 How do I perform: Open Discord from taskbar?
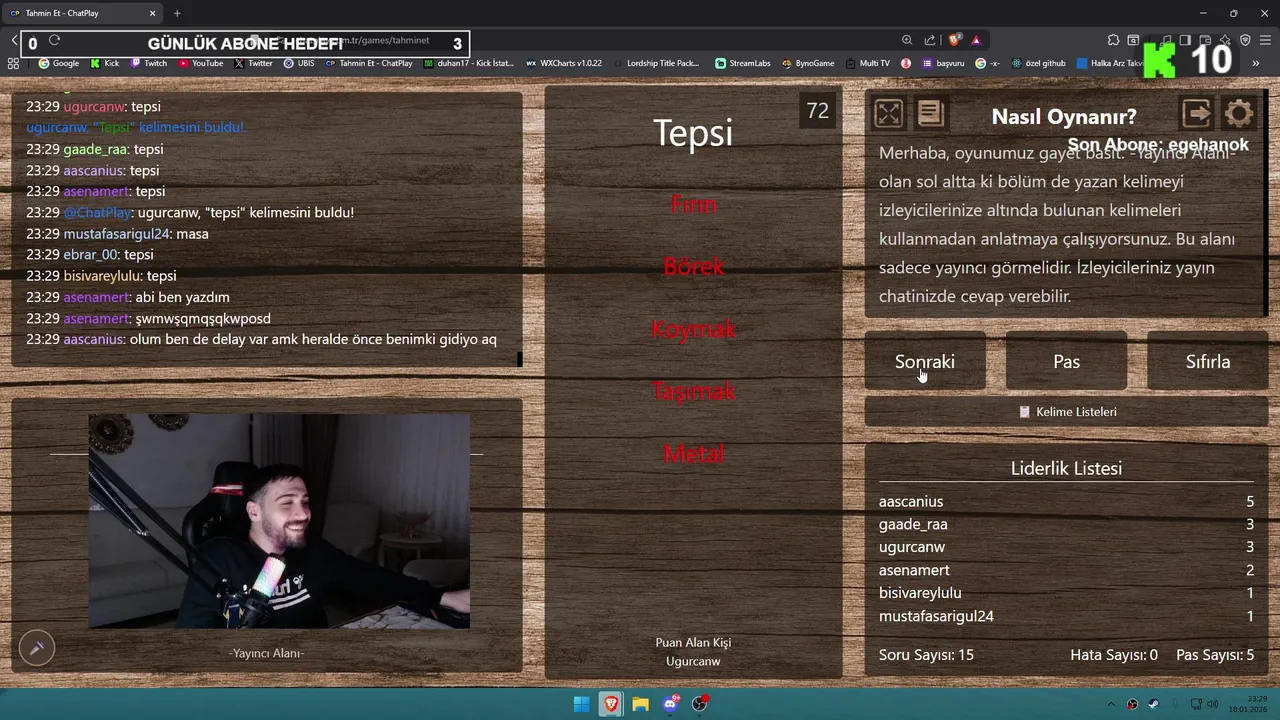pyautogui.click(x=670, y=704)
